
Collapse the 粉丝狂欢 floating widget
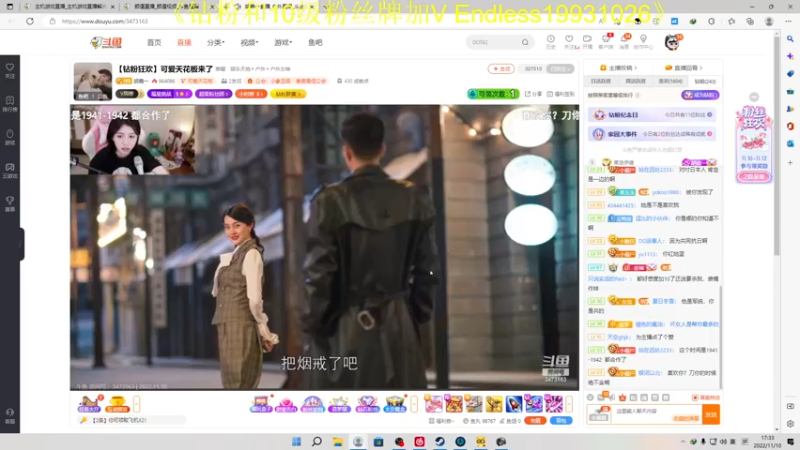[754, 97]
